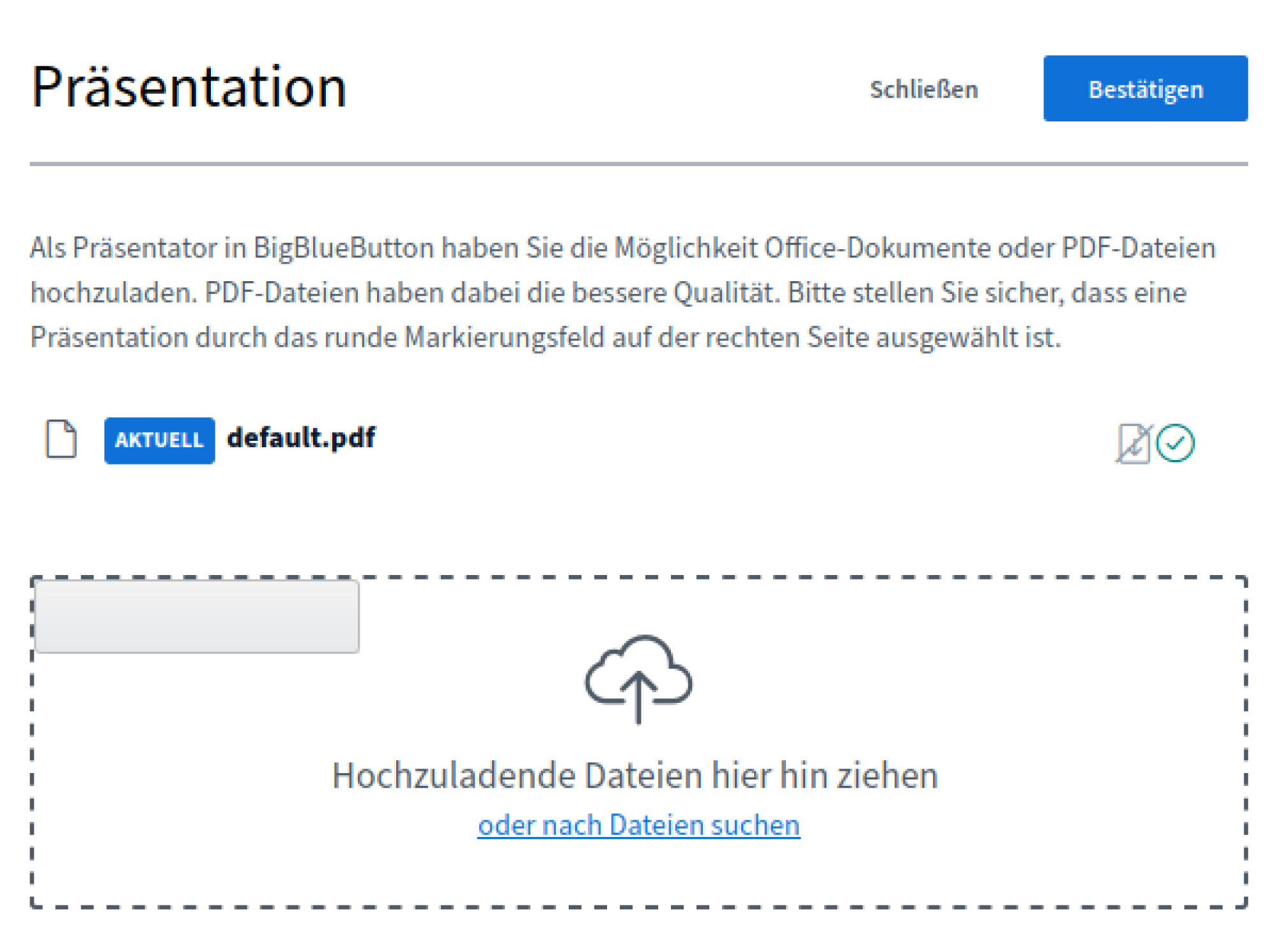Click the Präsentation heading
Screen dimensions: 1278x952
[x=189, y=87]
